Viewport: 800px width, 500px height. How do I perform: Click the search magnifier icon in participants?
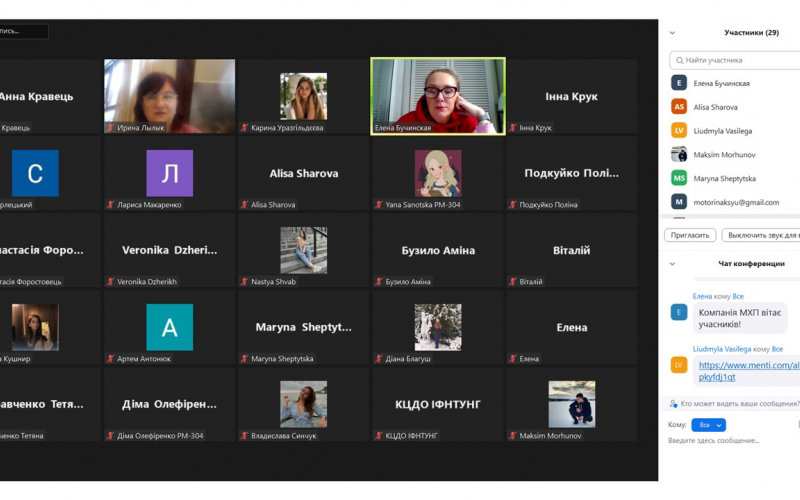(x=680, y=60)
